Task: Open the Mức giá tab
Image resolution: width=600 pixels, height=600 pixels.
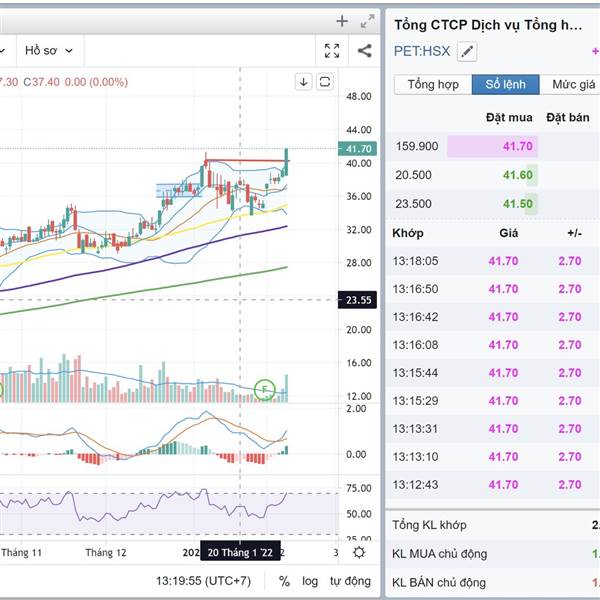Action: [x=571, y=85]
